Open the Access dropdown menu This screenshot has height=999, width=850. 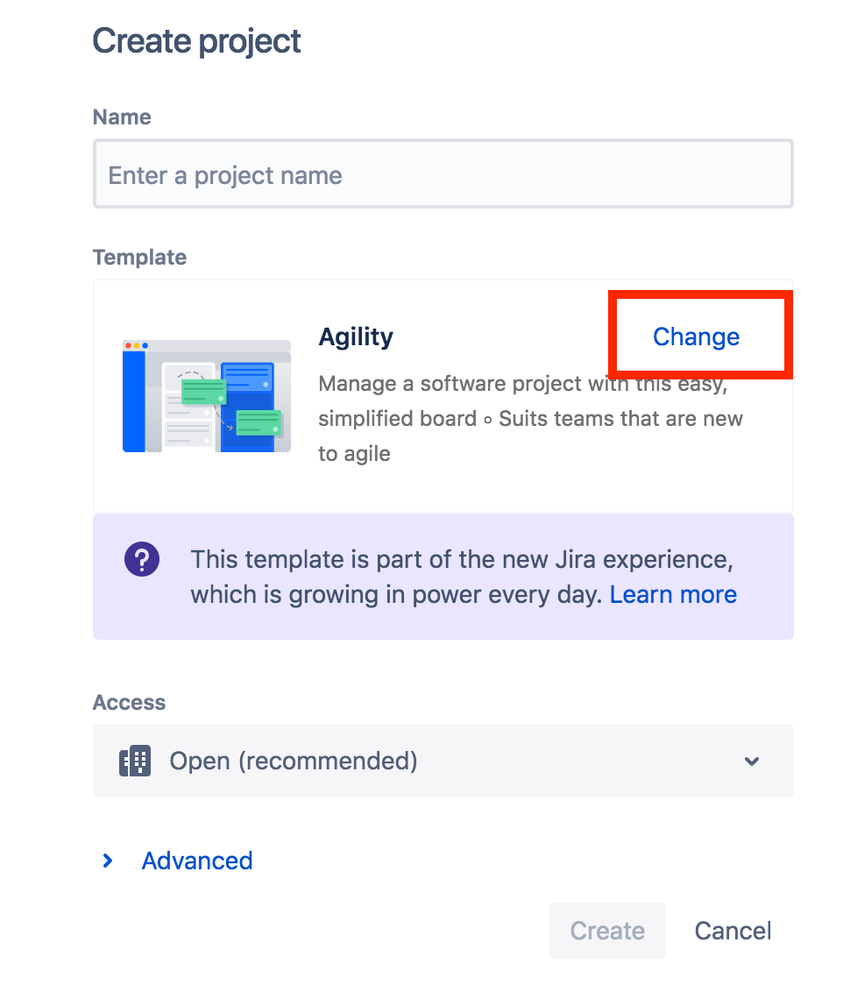[442, 761]
